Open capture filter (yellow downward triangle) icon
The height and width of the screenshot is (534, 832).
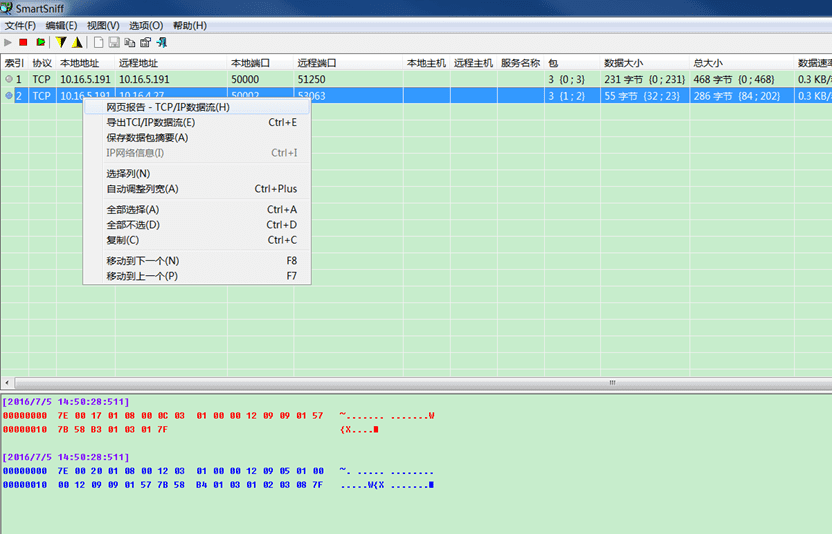point(61,42)
